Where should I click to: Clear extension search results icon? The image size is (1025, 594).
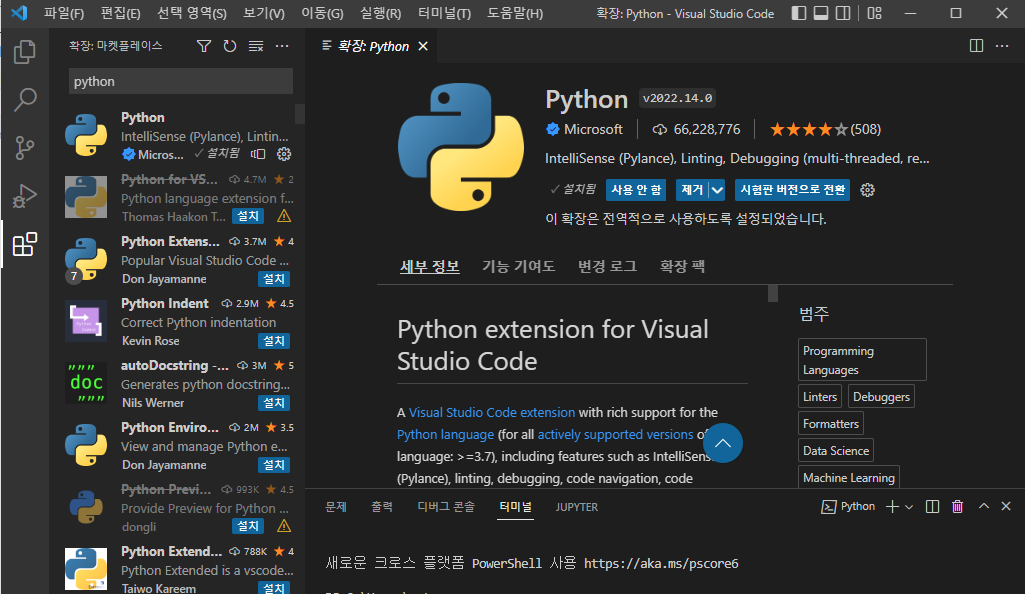pyautogui.click(x=256, y=46)
